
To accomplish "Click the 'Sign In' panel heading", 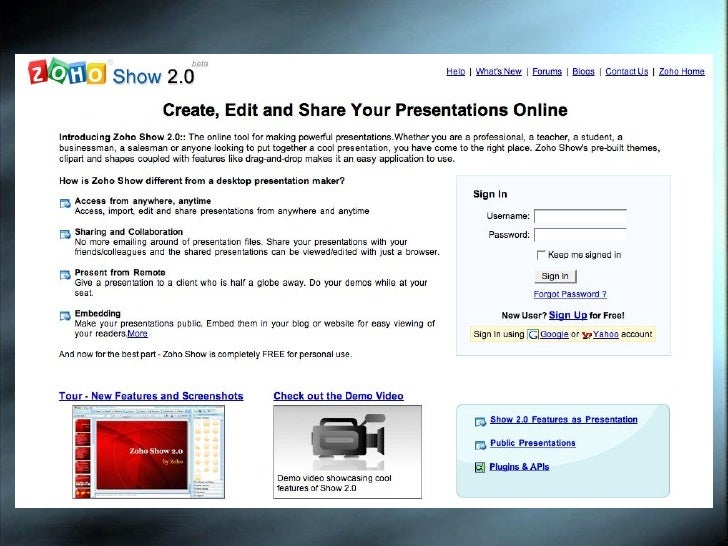I will [490, 195].
